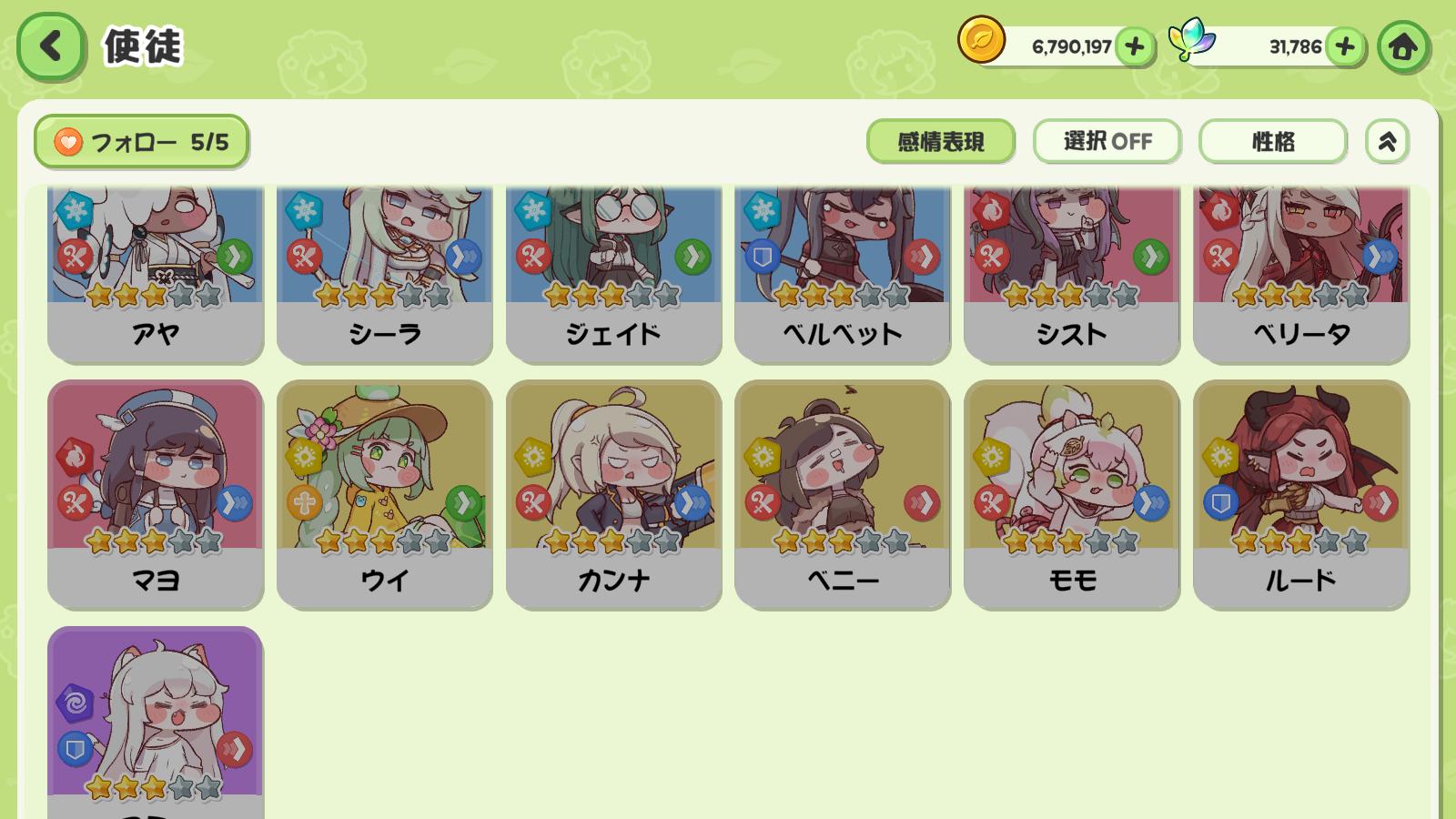This screenshot has height=819, width=1456.
Task: Collapse the filter bar with double chevron
Action: coord(1387,141)
